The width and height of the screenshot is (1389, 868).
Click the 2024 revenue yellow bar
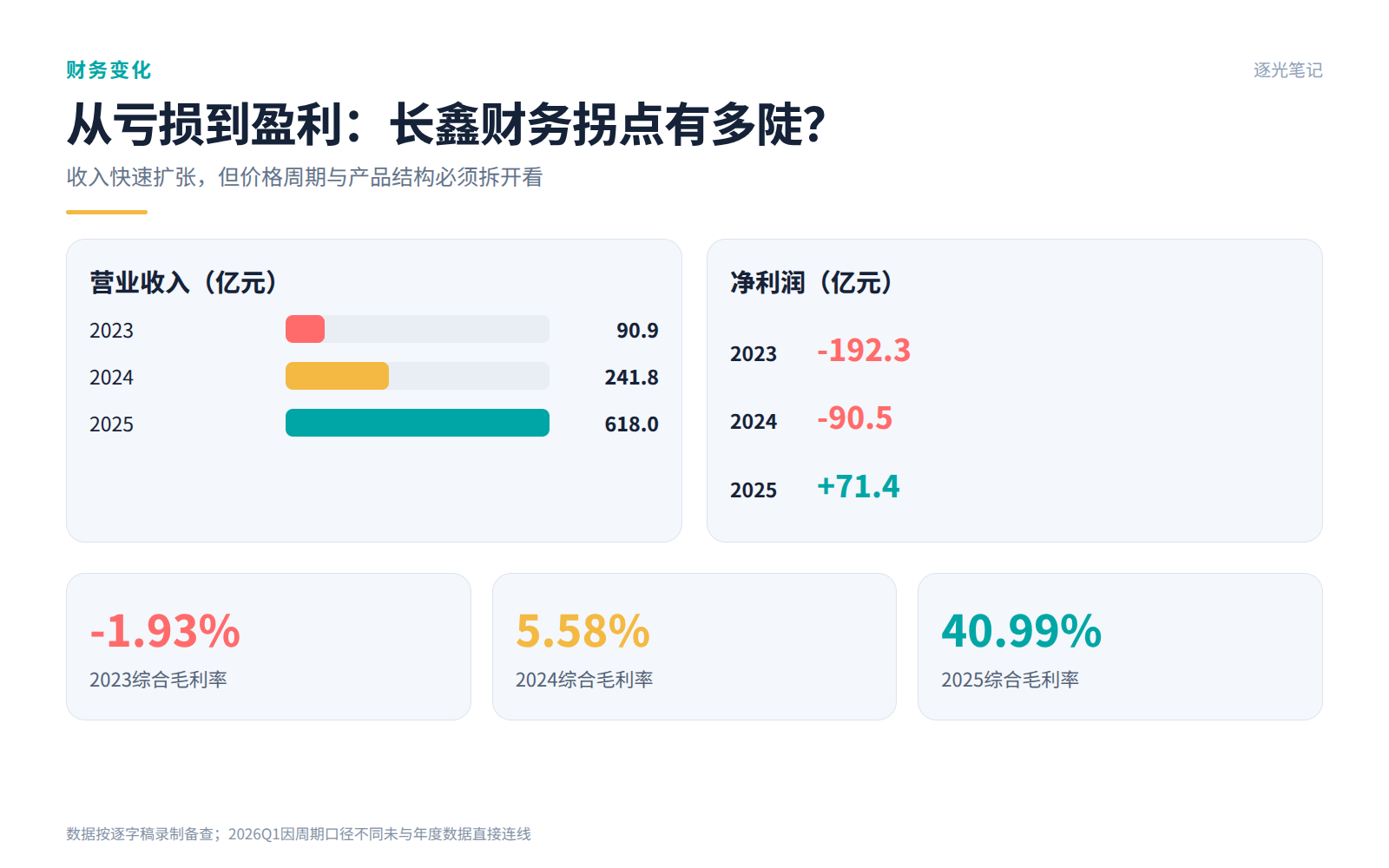coord(337,376)
